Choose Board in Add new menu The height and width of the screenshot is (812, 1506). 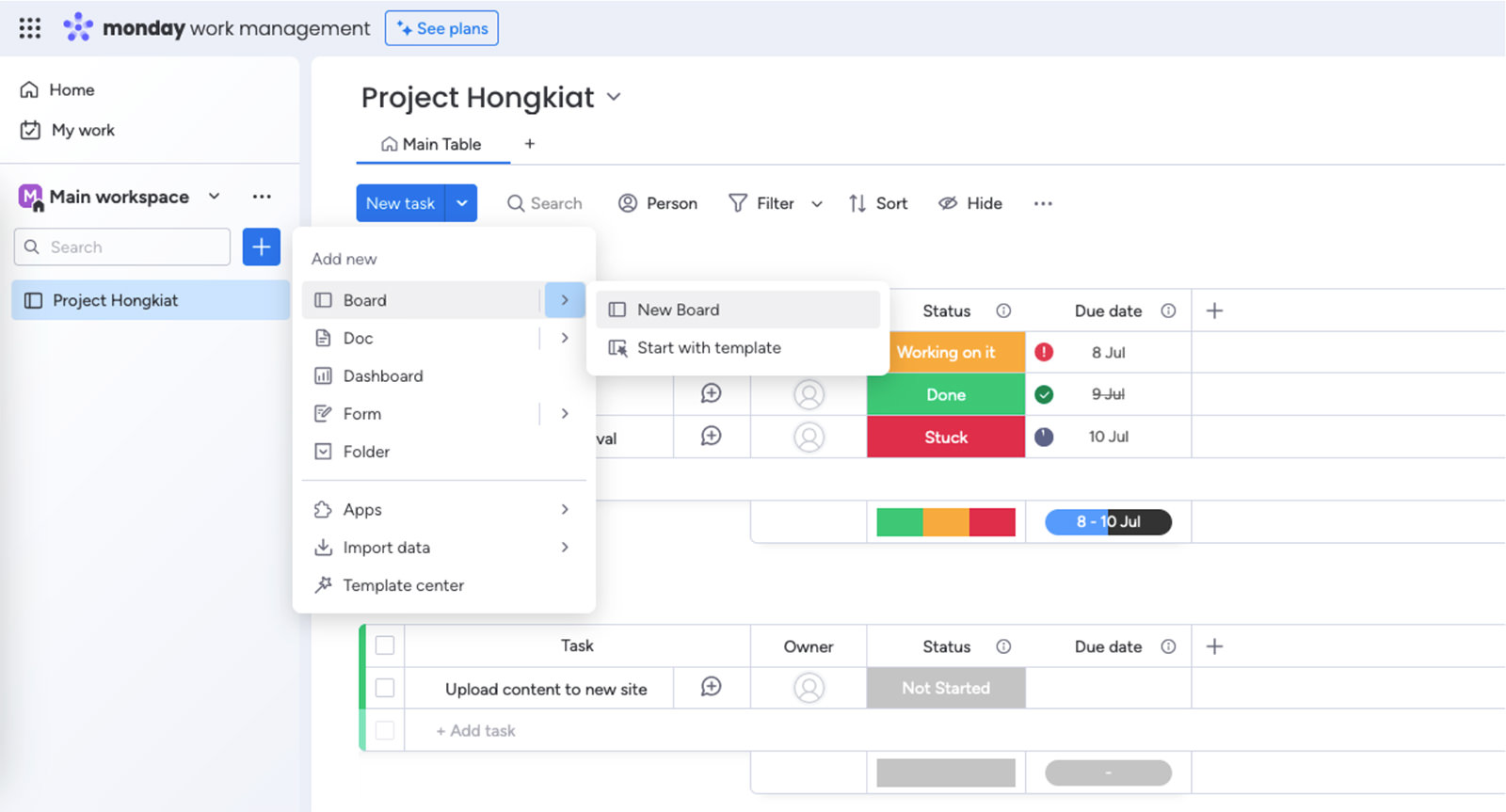coord(422,300)
